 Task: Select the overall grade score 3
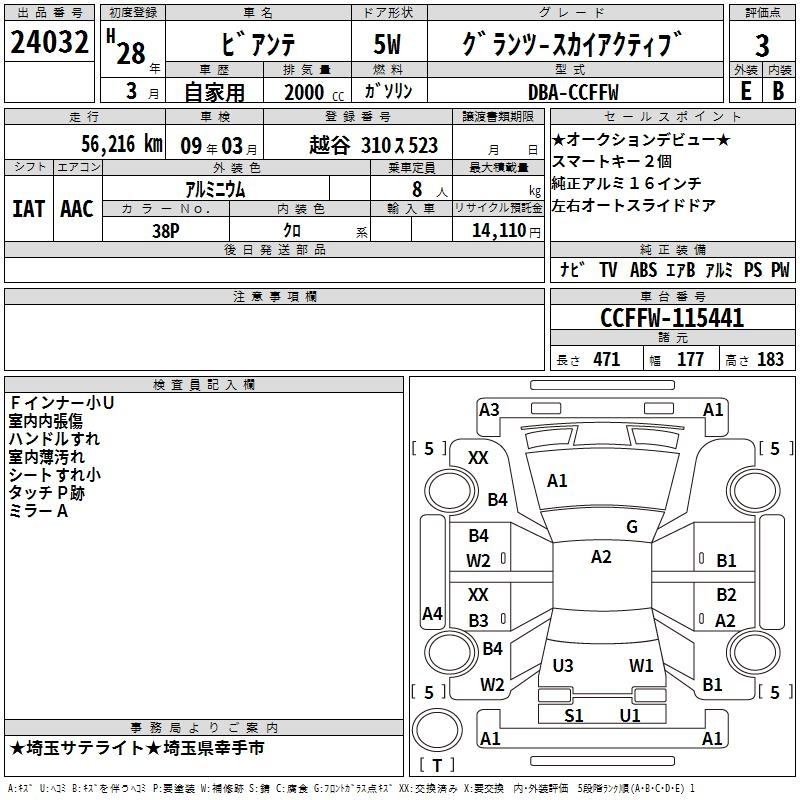(x=762, y=45)
